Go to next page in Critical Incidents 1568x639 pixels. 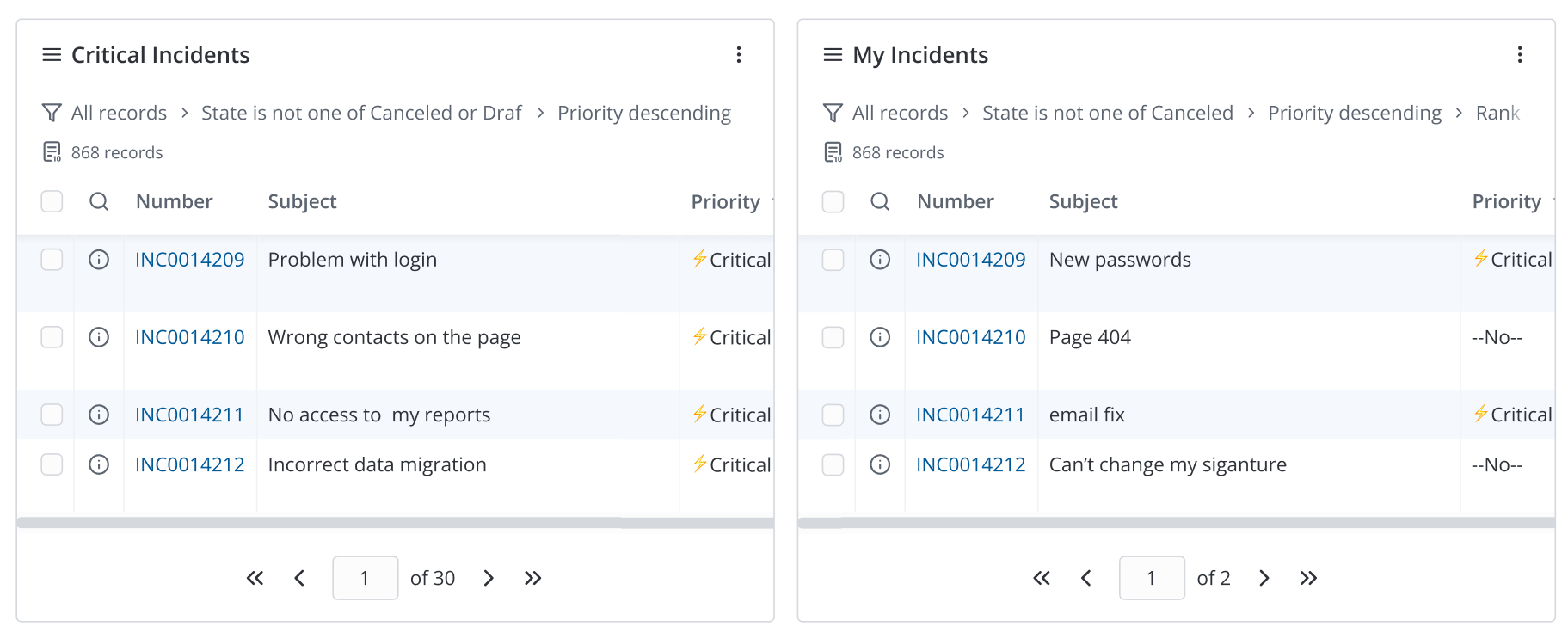[489, 578]
